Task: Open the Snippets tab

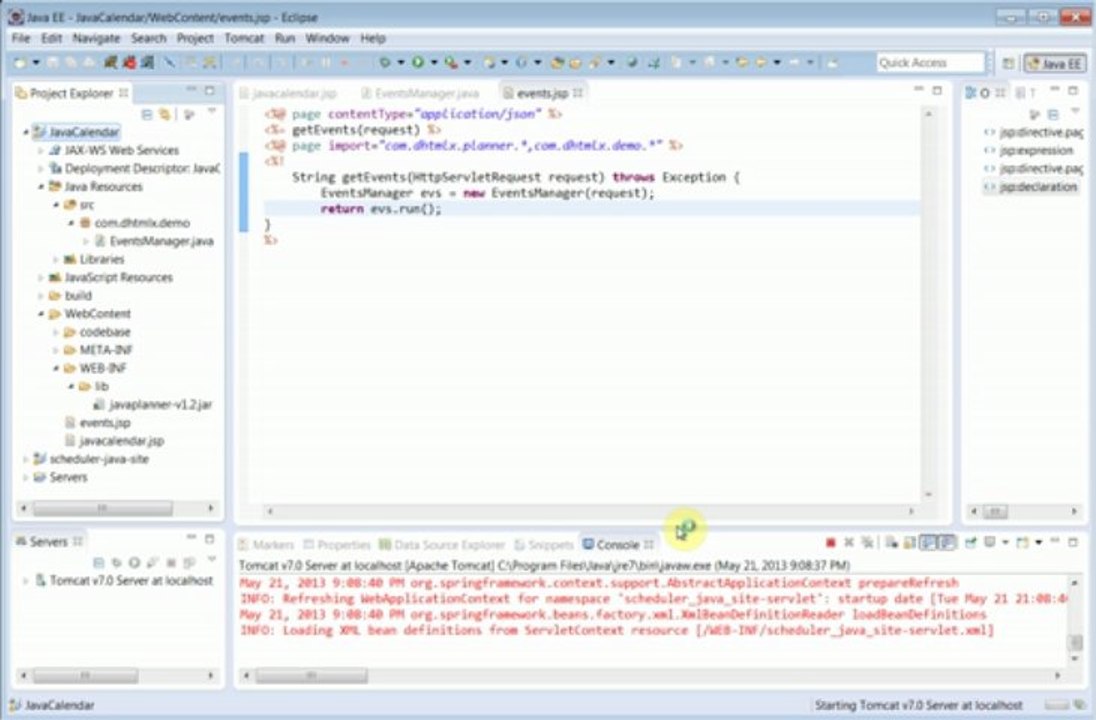Action: click(544, 545)
